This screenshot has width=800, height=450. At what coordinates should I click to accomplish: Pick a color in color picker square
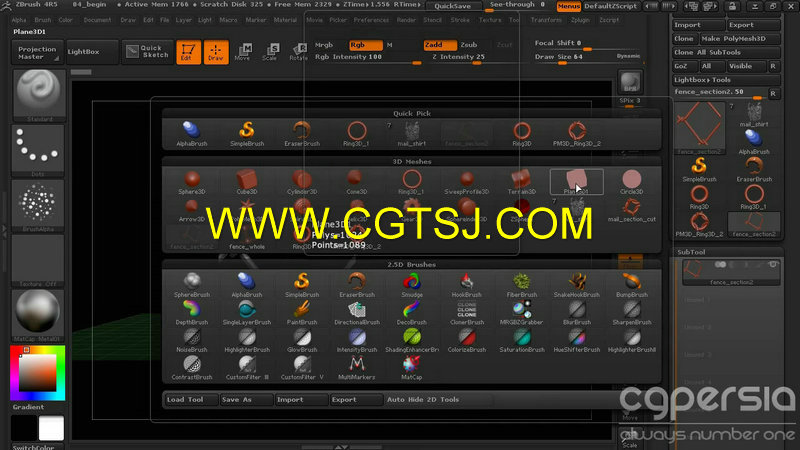click(37, 373)
